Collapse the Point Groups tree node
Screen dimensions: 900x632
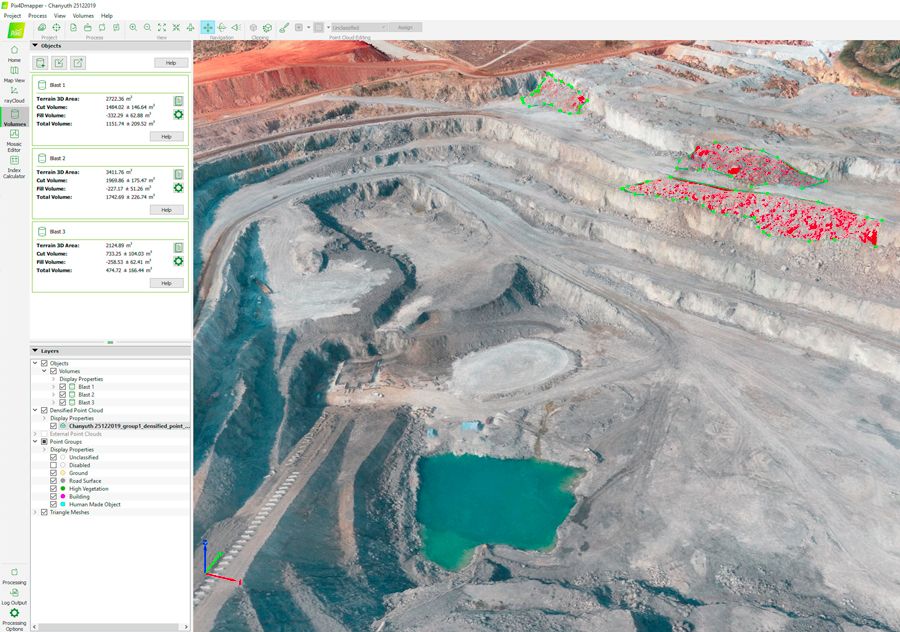(x=35, y=441)
